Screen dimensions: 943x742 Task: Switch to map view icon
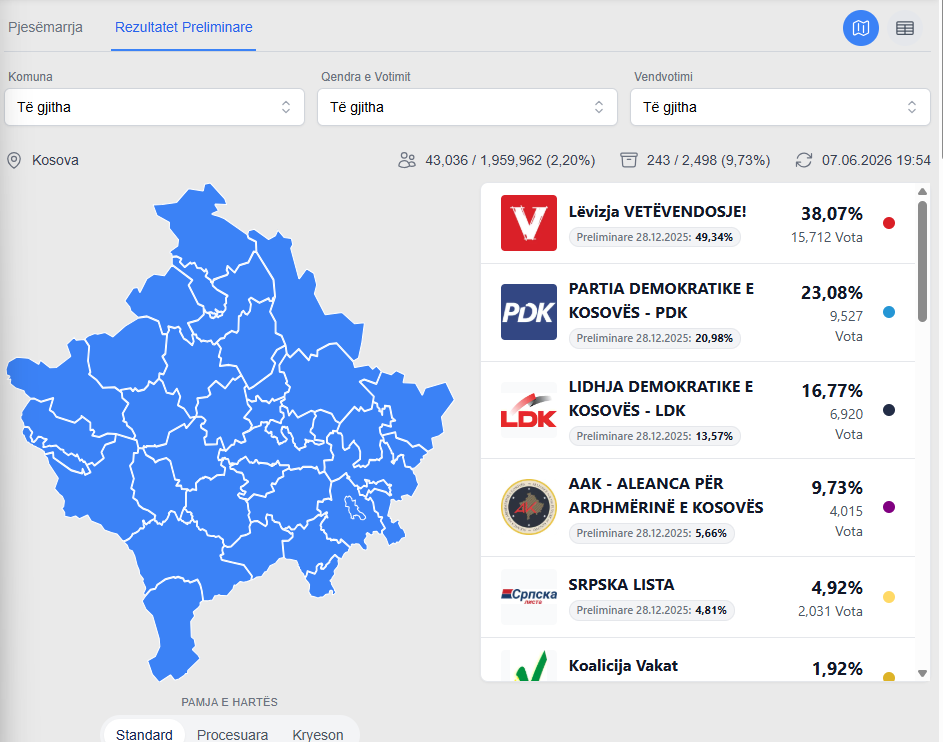(x=861, y=28)
